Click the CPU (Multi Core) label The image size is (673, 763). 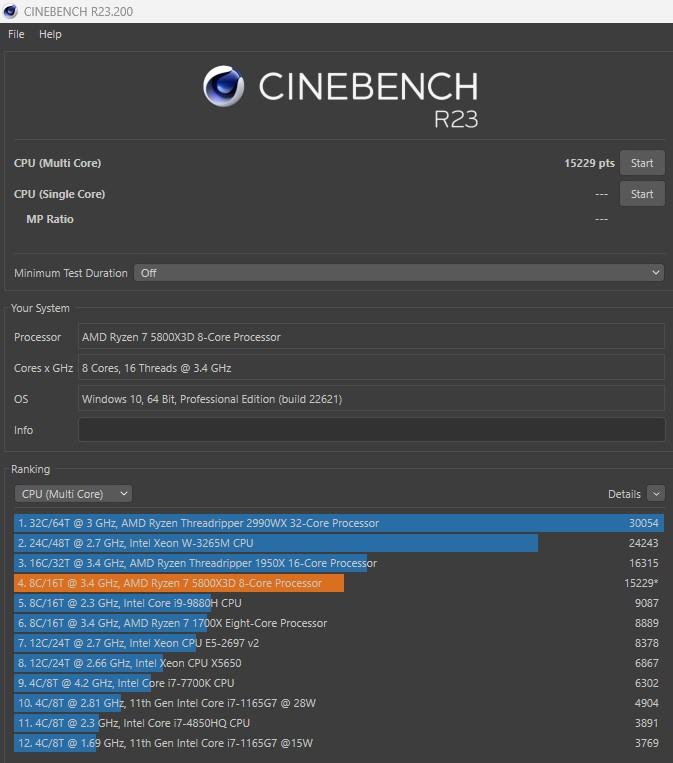(57, 163)
